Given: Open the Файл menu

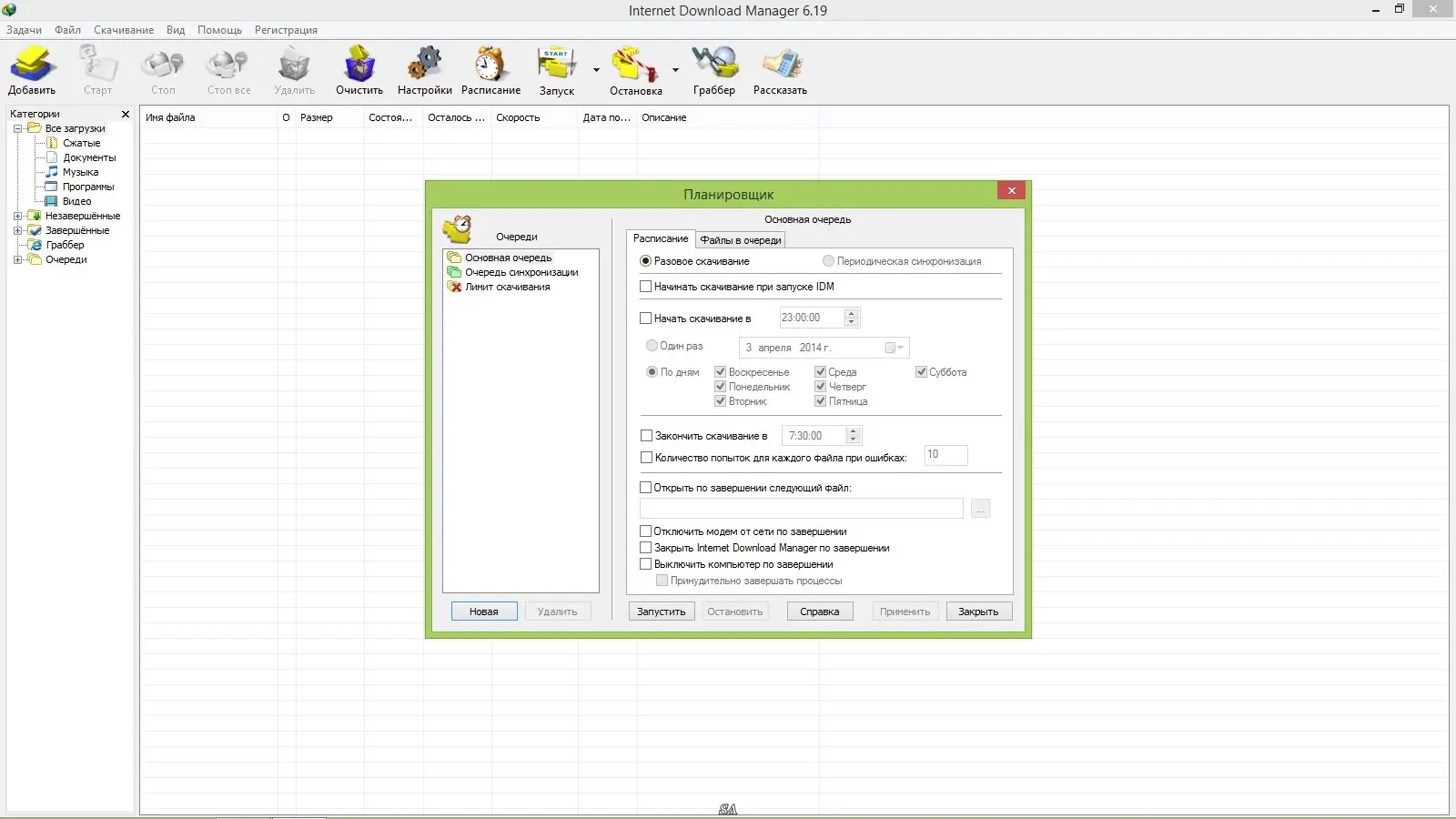Looking at the screenshot, I should [x=67, y=30].
